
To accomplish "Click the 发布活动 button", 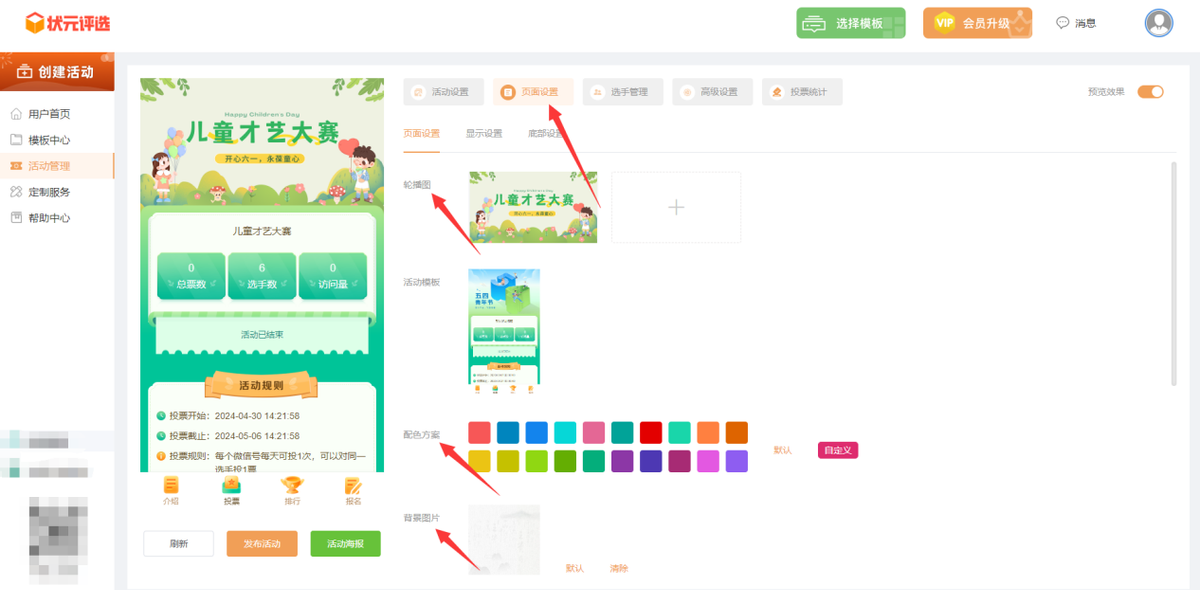I will (x=262, y=544).
